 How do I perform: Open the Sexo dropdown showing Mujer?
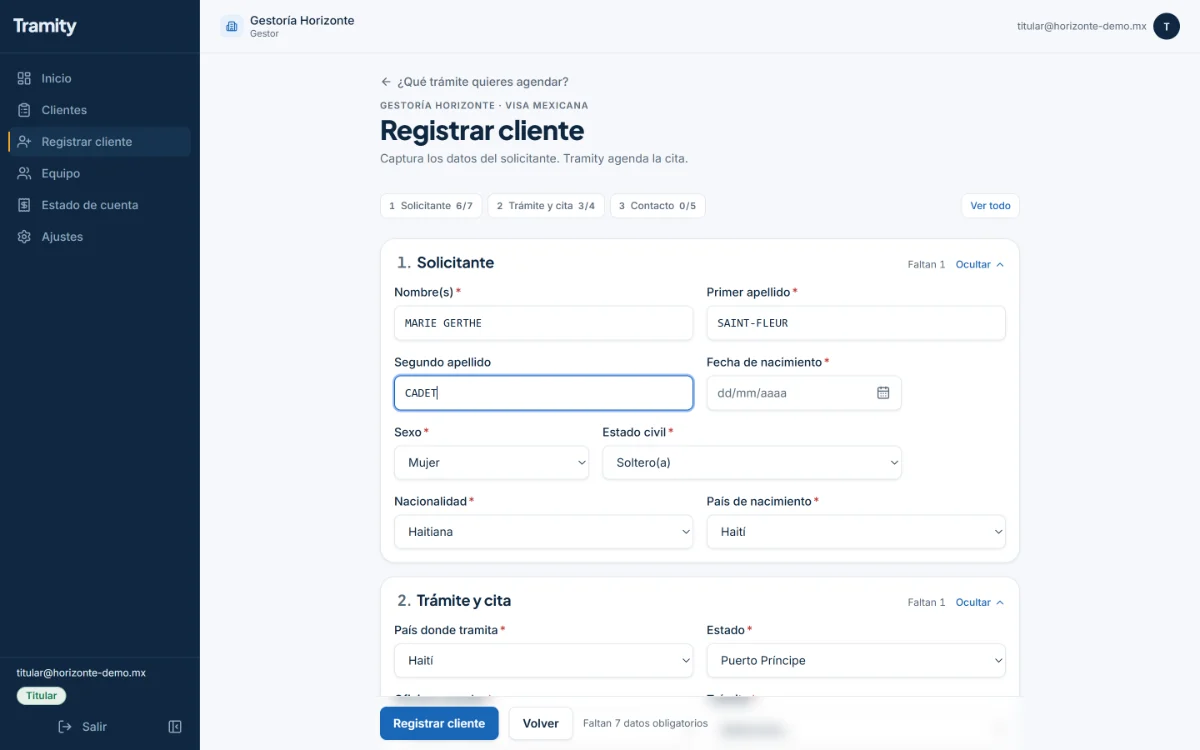tap(492, 463)
